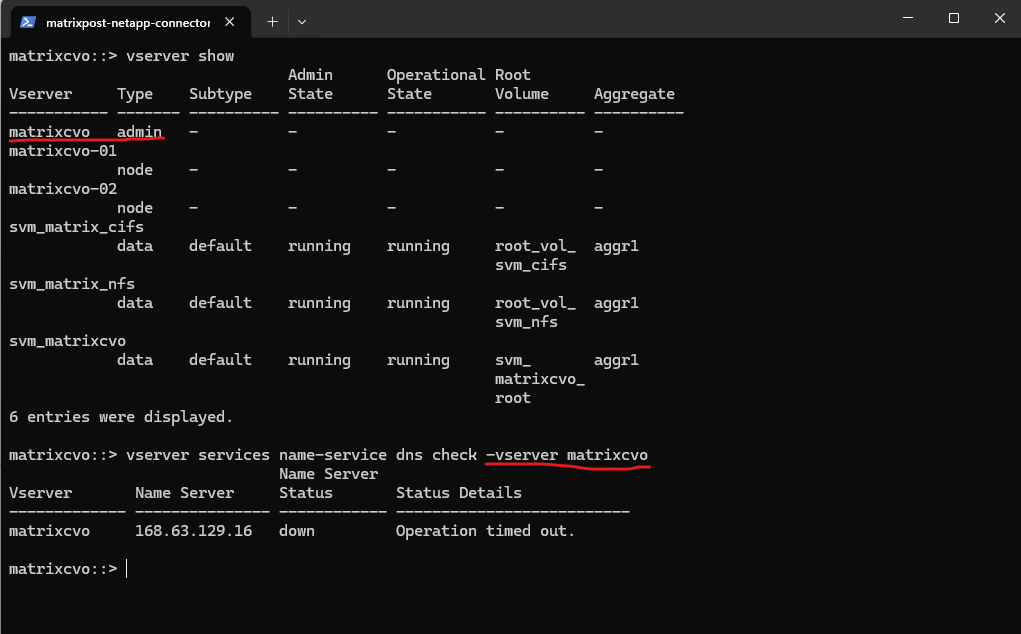1021x634 pixels.
Task: Click the svm_matrix_nfs vserver name
Action: coord(72,283)
